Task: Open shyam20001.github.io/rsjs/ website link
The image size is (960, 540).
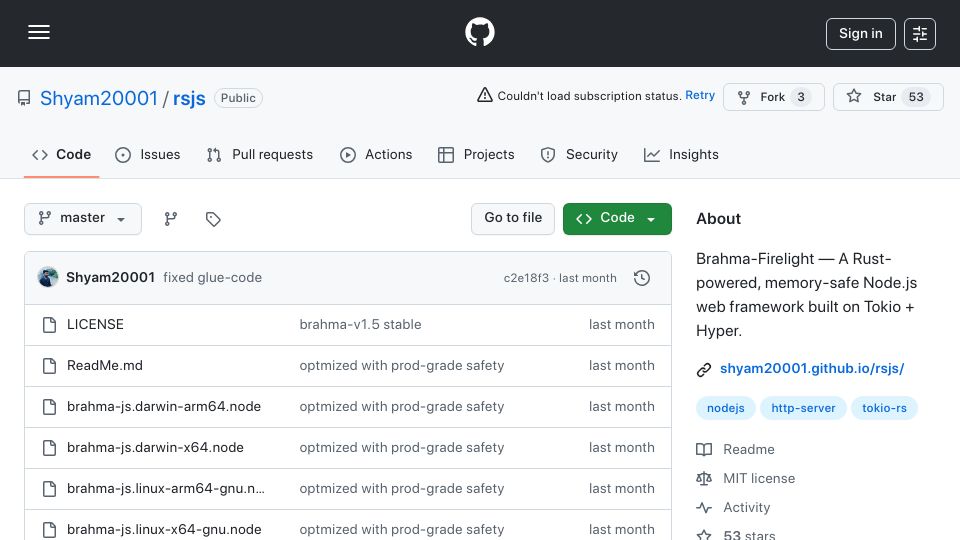Action: (x=812, y=369)
